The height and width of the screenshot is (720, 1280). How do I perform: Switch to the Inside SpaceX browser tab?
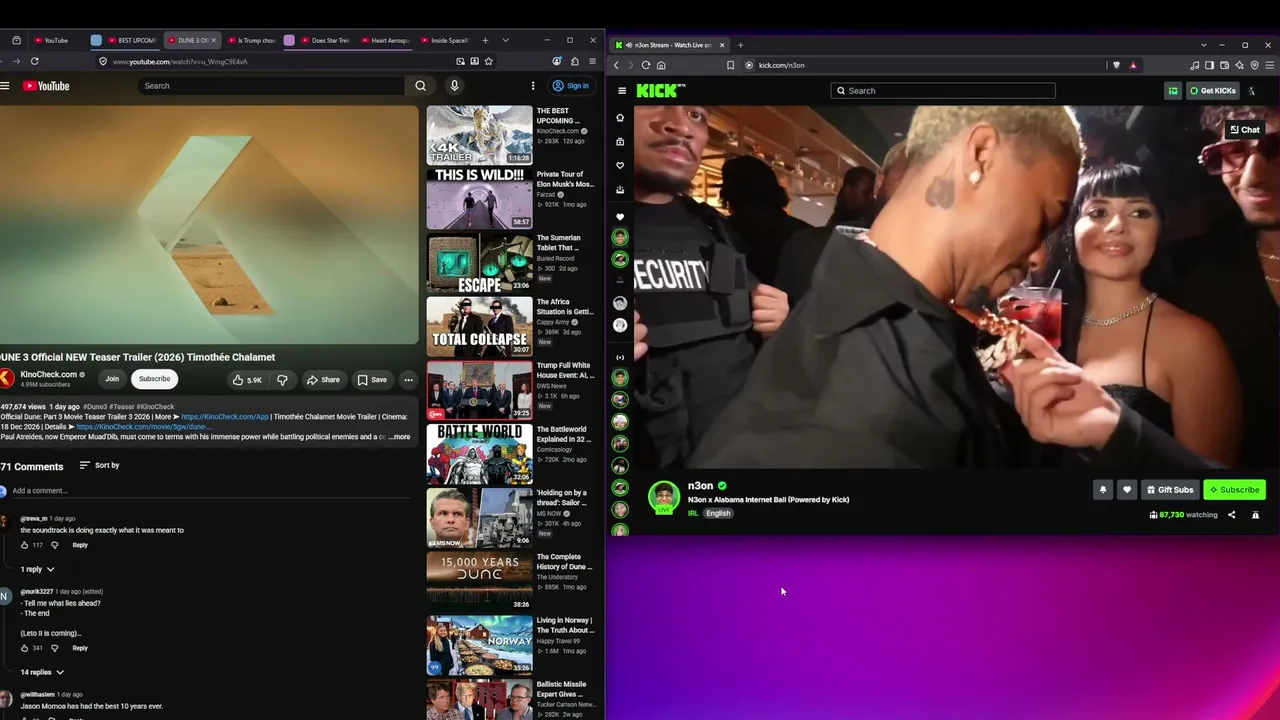point(446,40)
